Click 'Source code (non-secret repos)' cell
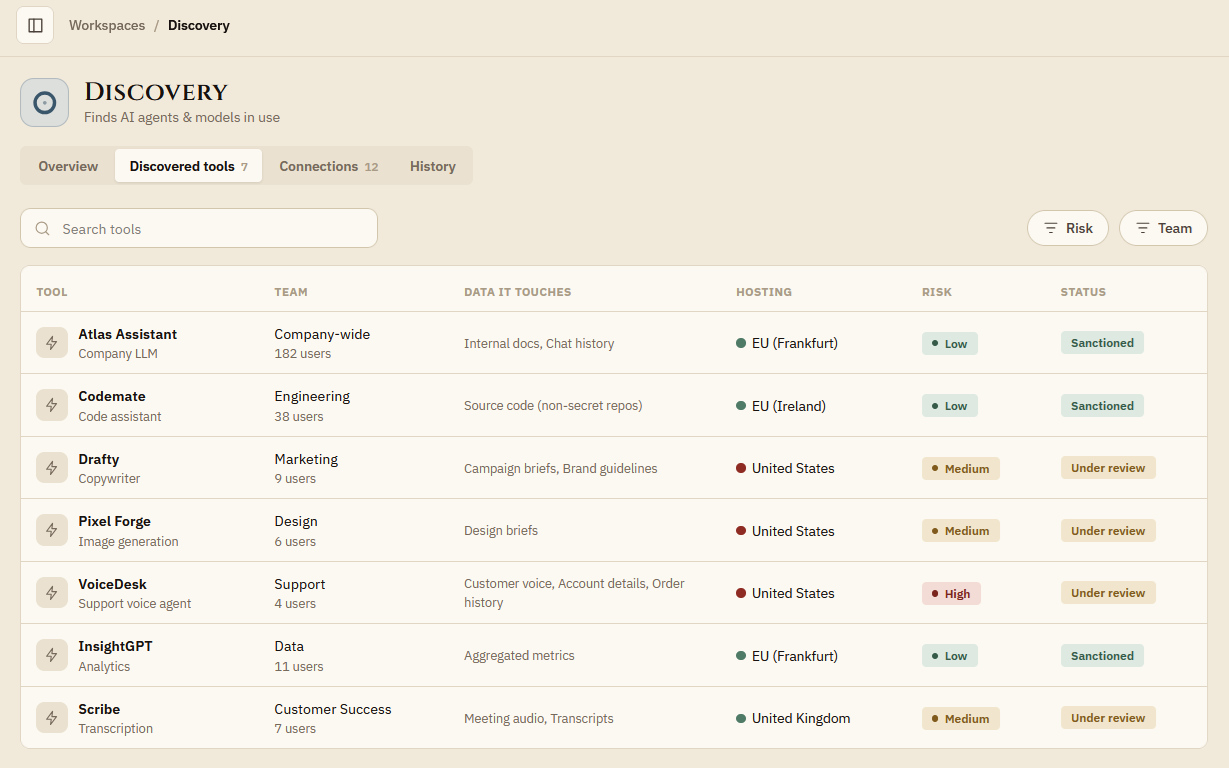The height and width of the screenshot is (768, 1229). click(x=553, y=406)
